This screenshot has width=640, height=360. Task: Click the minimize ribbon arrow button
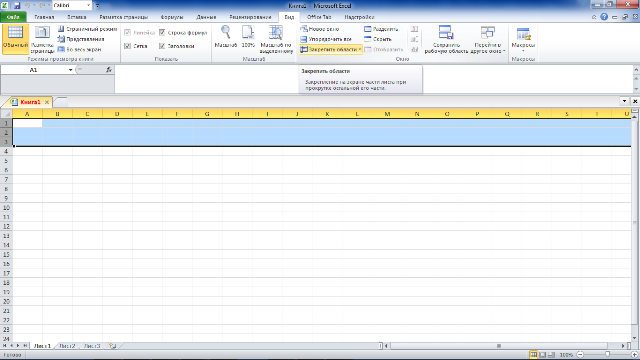594,17
